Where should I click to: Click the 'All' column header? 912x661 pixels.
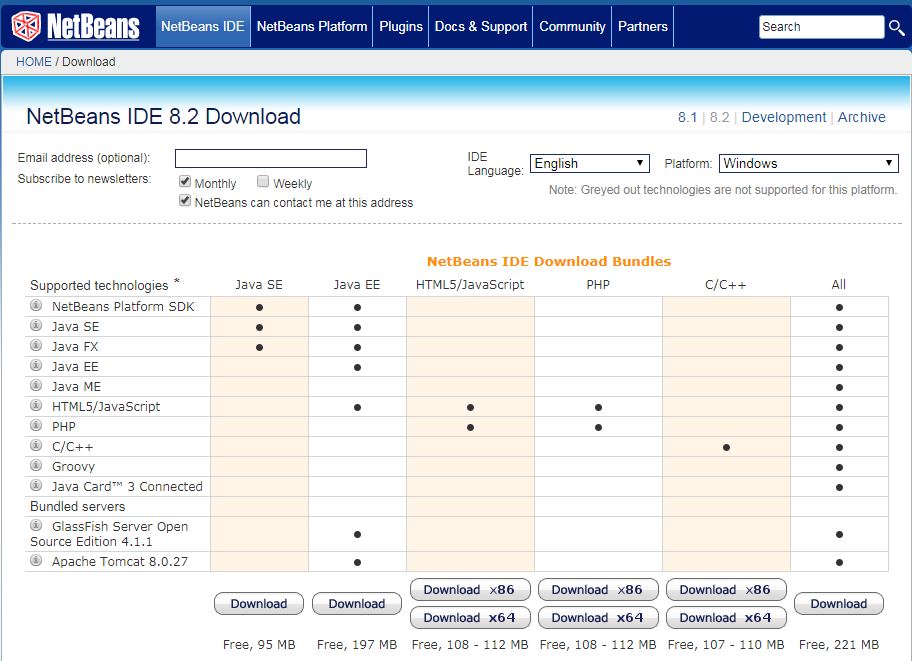click(839, 285)
